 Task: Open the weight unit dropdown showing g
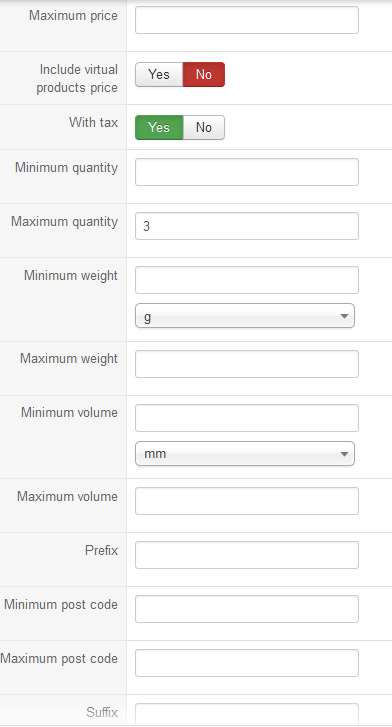245,316
